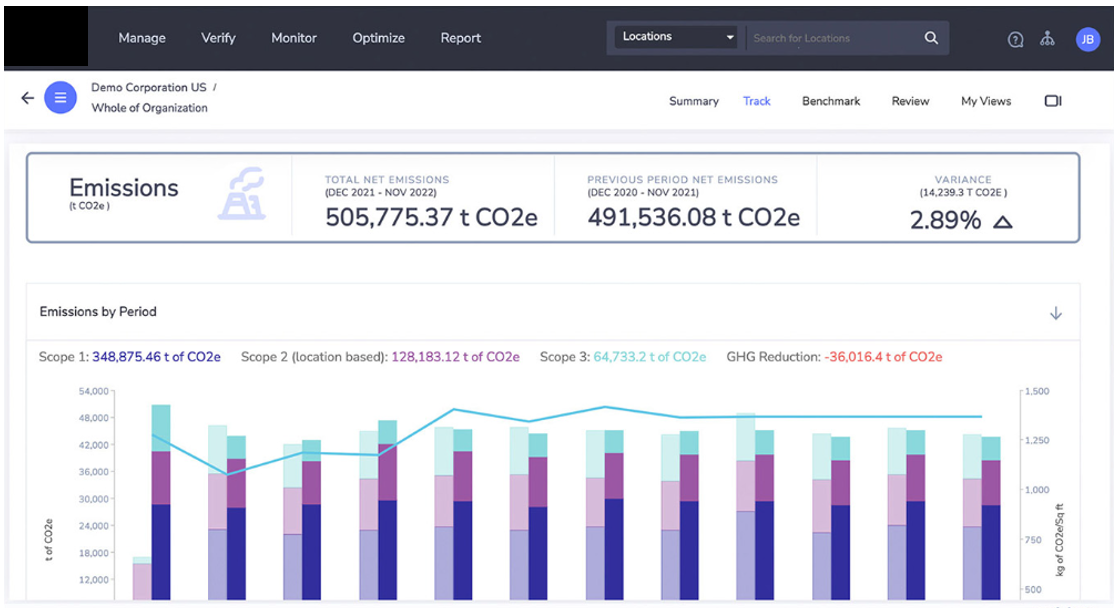
Task: Expand Emissions by Period download arrow
Action: pyautogui.click(x=1055, y=313)
